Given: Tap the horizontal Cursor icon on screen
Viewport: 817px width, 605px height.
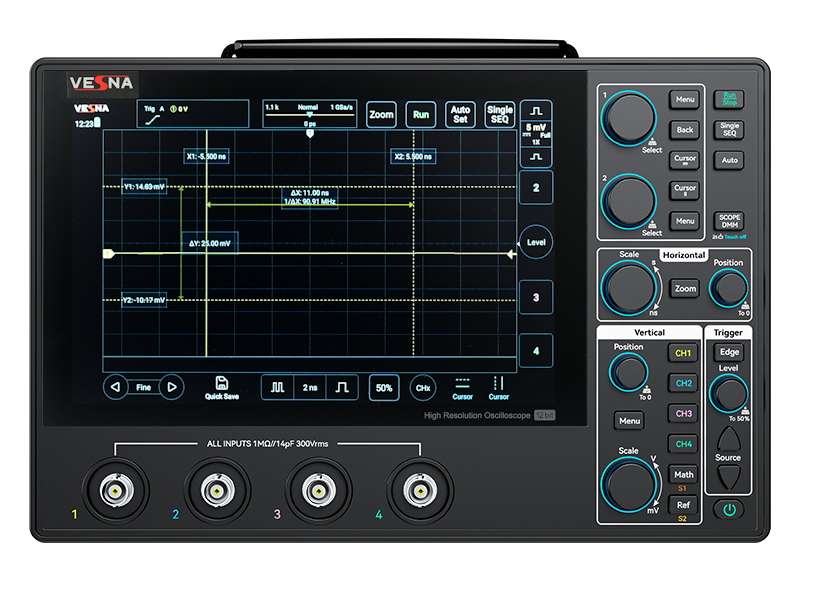Looking at the screenshot, I should 462,383.
